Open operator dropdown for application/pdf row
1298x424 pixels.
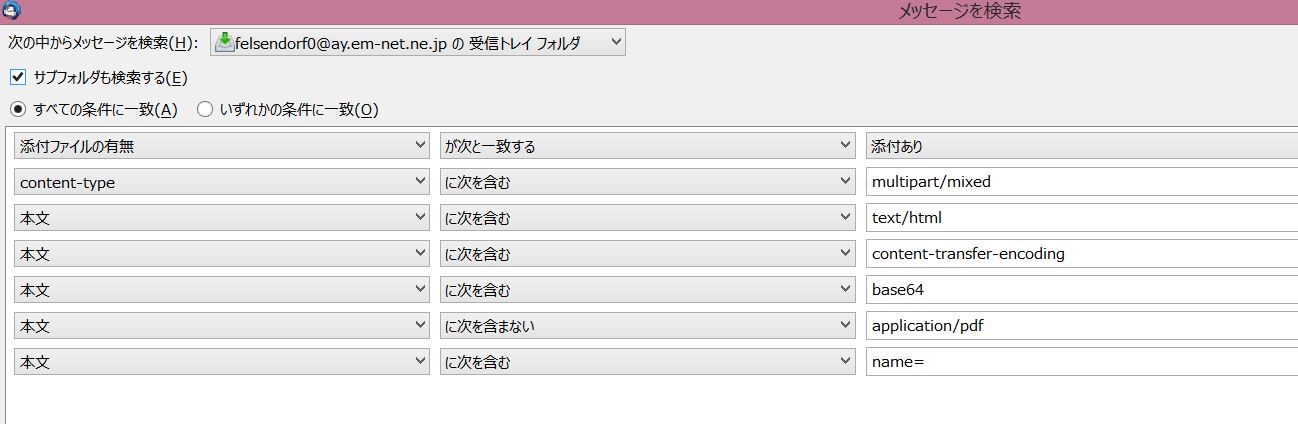(x=647, y=326)
